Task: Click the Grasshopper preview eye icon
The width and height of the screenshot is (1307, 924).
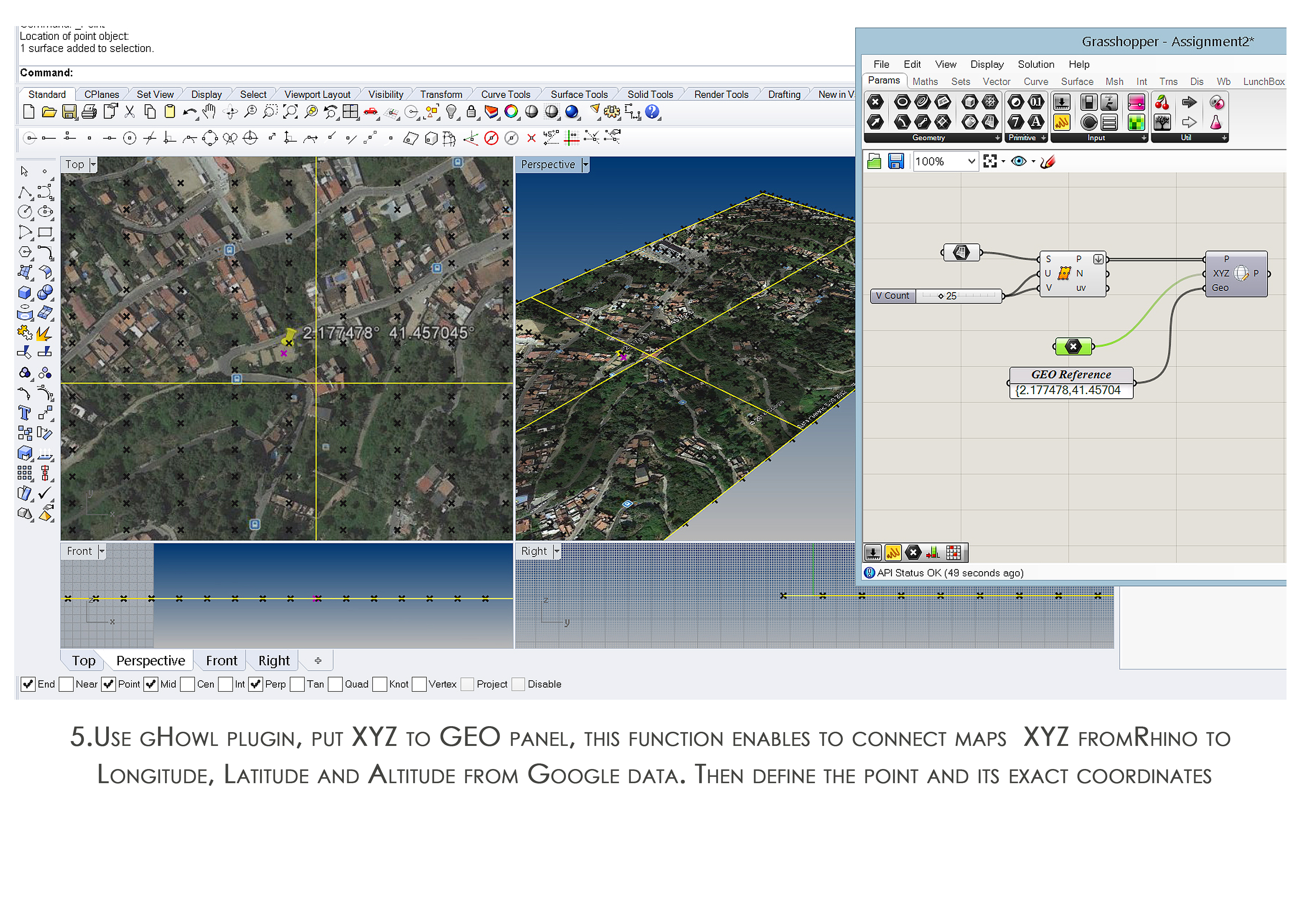Action: (1018, 162)
